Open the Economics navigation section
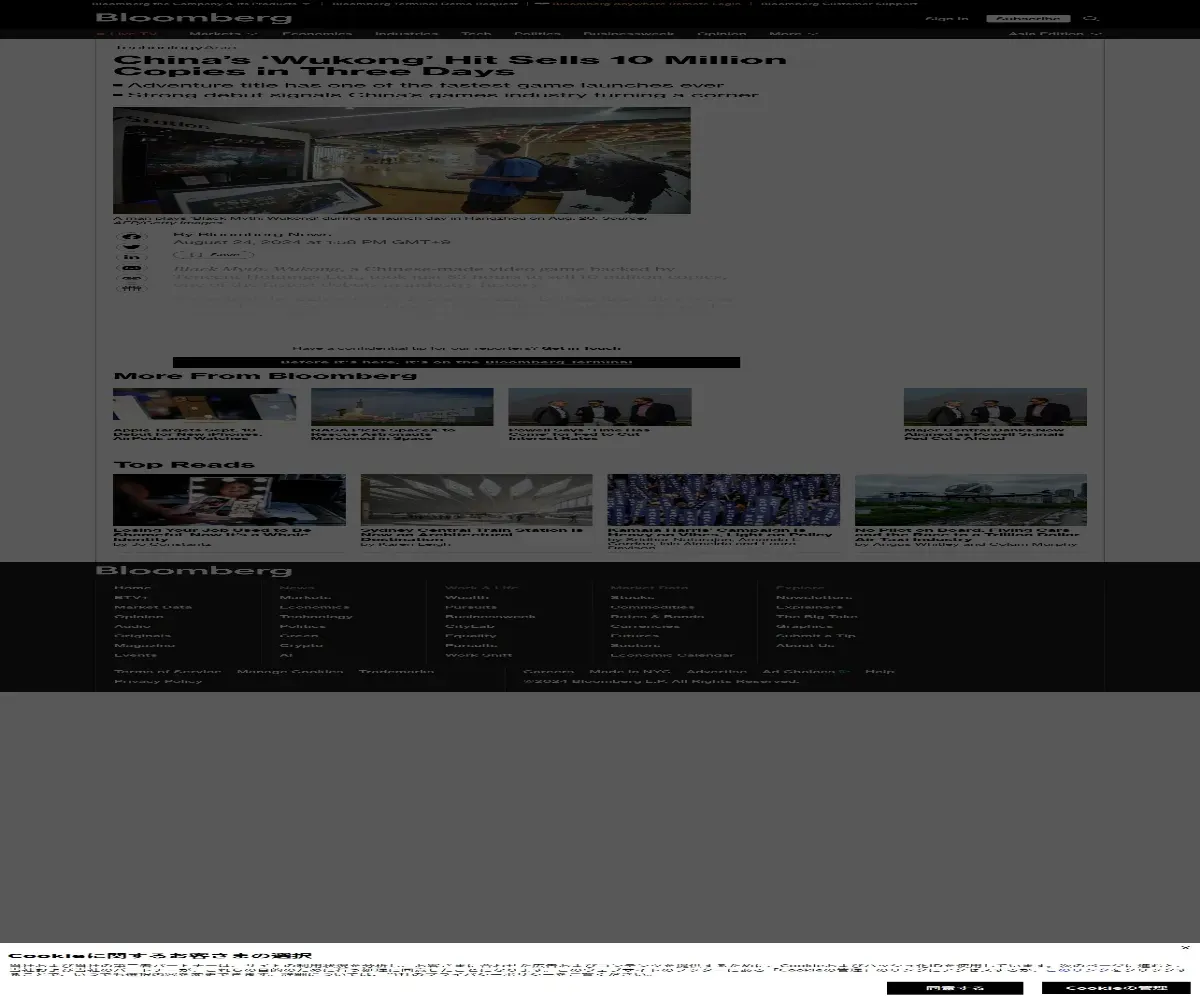This screenshot has height=1000, width=1200. (x=317, y=34)
